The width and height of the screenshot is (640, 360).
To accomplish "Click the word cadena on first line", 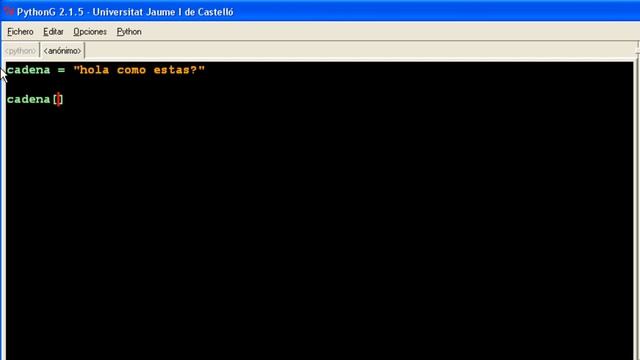I will click(28, 70).
